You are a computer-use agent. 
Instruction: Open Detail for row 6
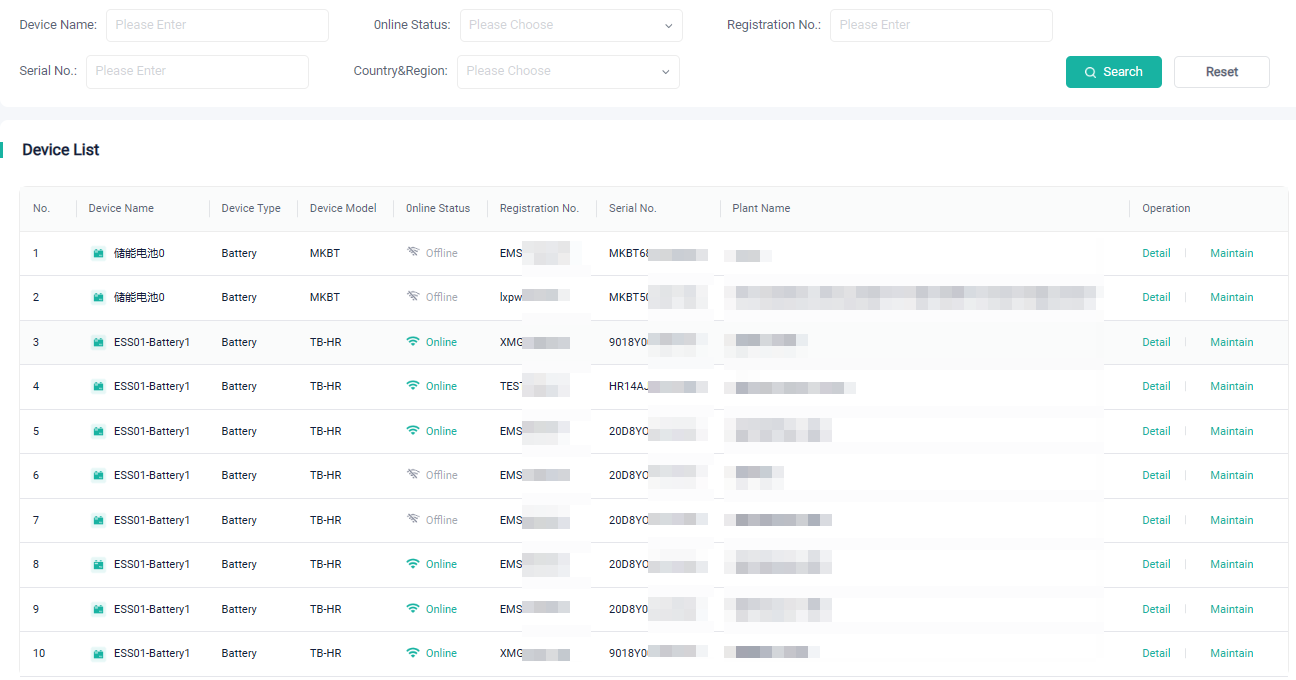pyautogui.click(x=1156, y=475)
